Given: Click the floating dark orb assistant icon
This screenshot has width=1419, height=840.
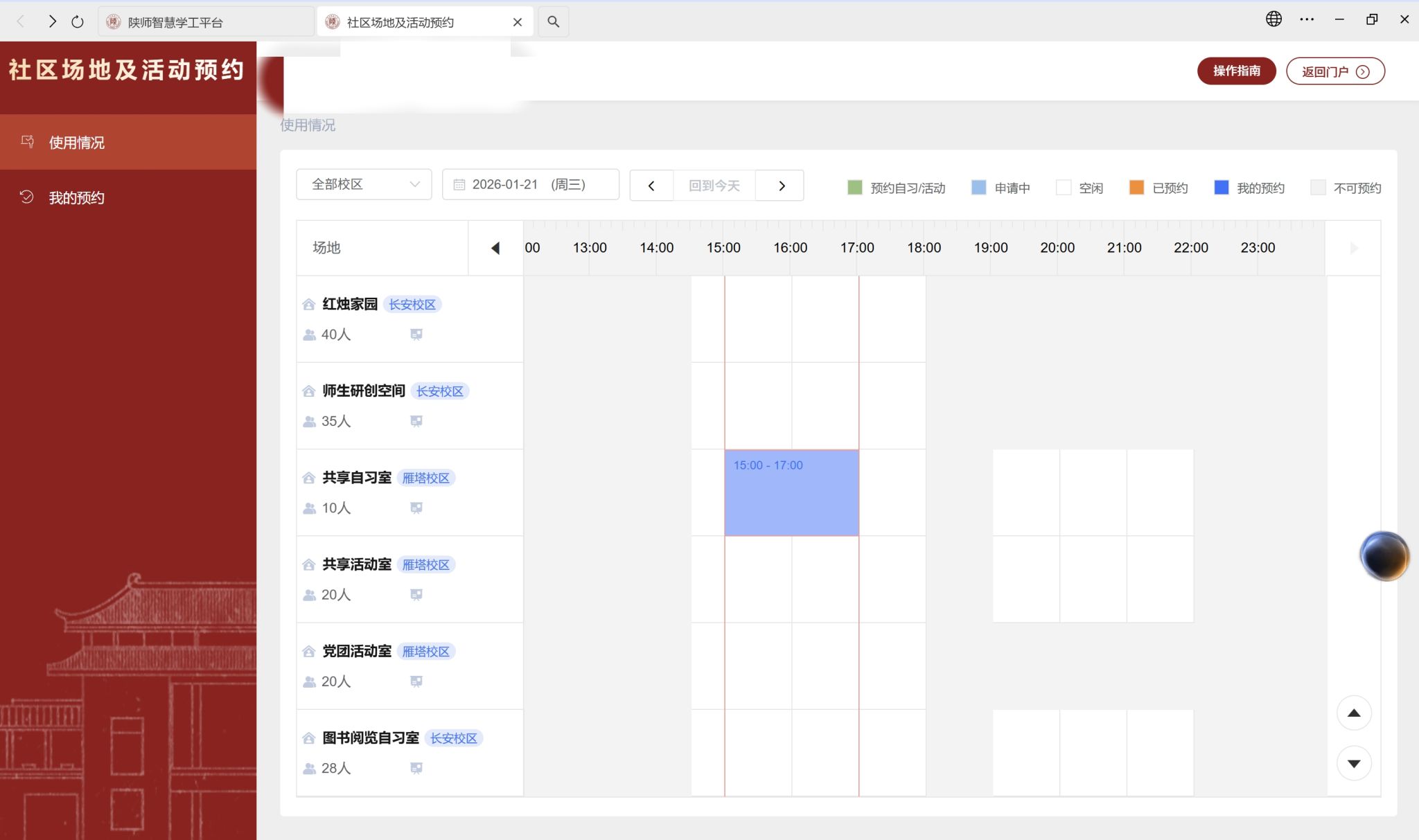Looking at the screenshot, I should [1384, 555].
